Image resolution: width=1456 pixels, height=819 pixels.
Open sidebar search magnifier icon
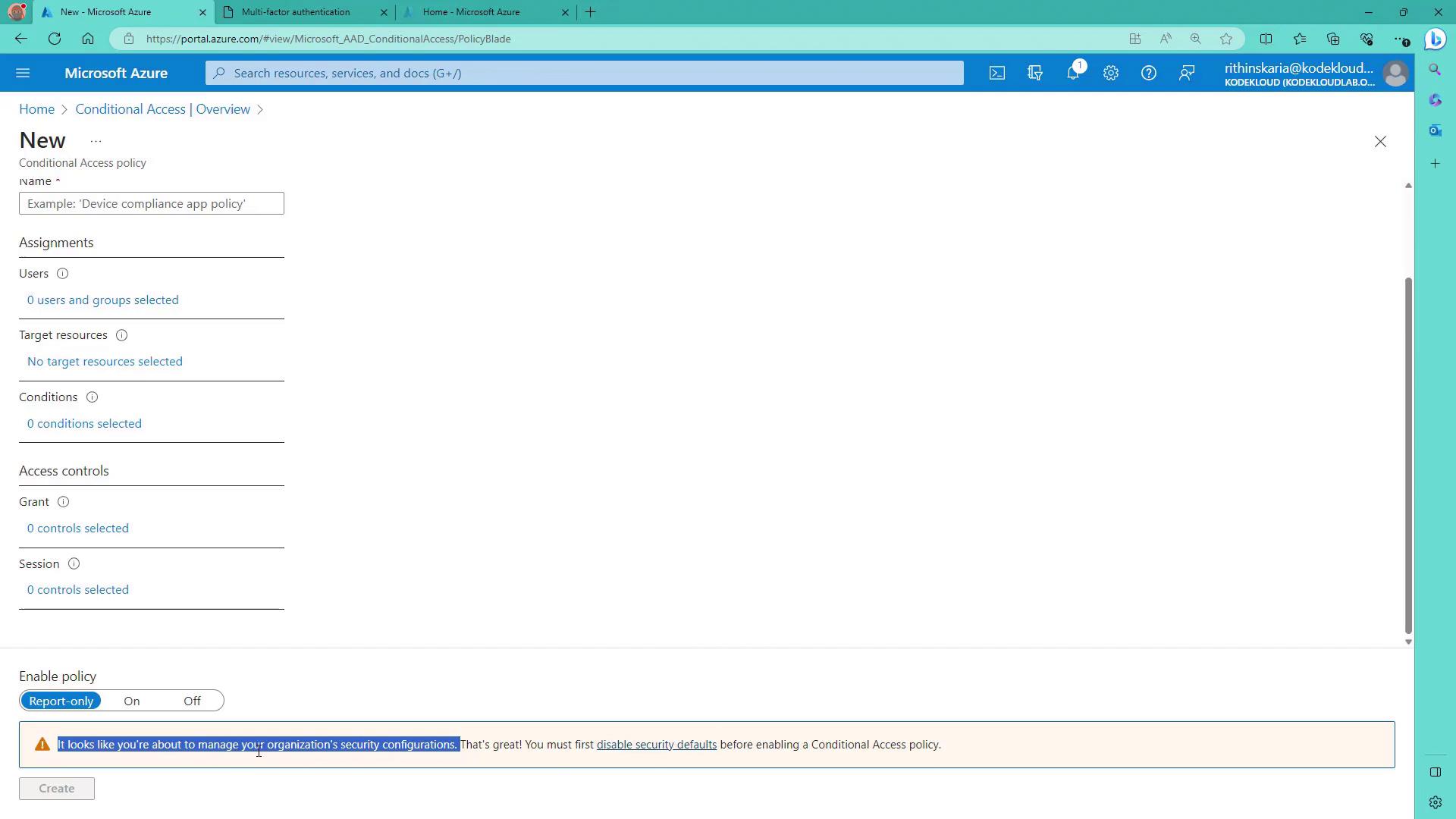[1435, 70]
